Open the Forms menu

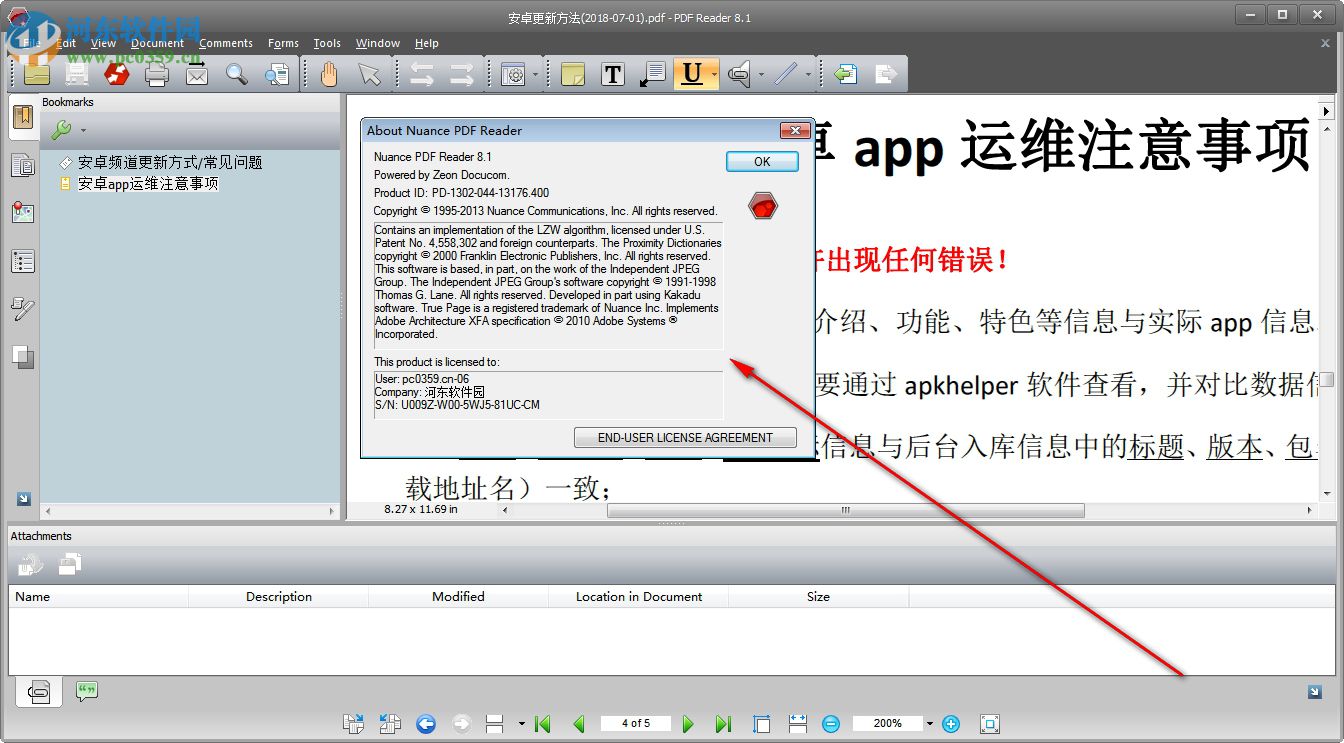[x=283, y=43]
